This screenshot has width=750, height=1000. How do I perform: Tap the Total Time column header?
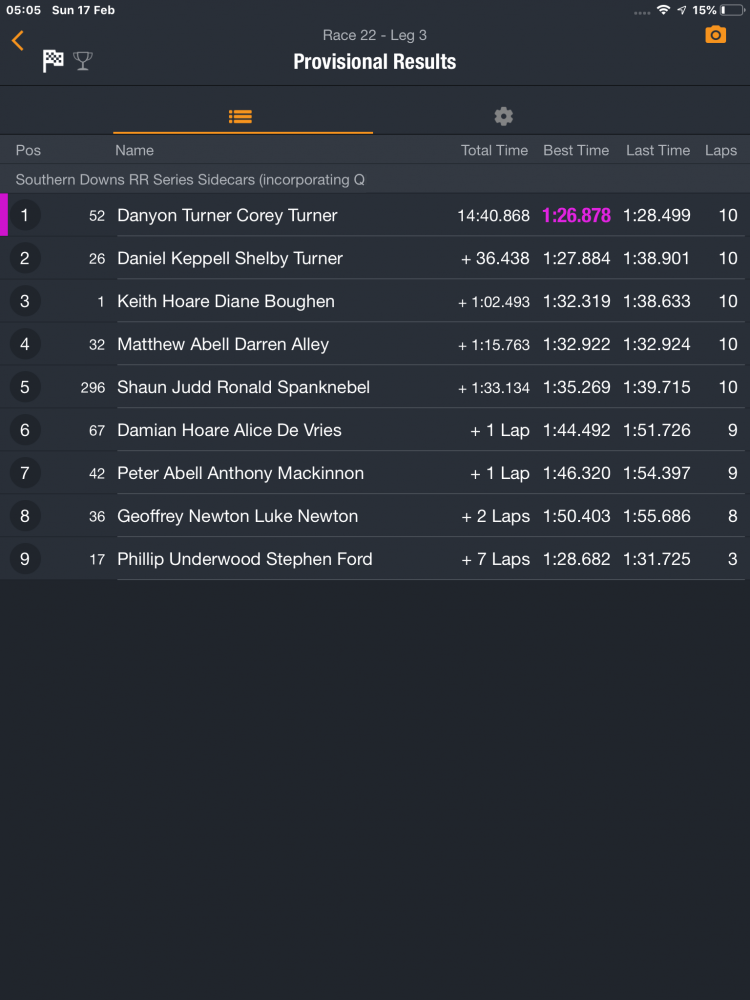click(494, 150)
